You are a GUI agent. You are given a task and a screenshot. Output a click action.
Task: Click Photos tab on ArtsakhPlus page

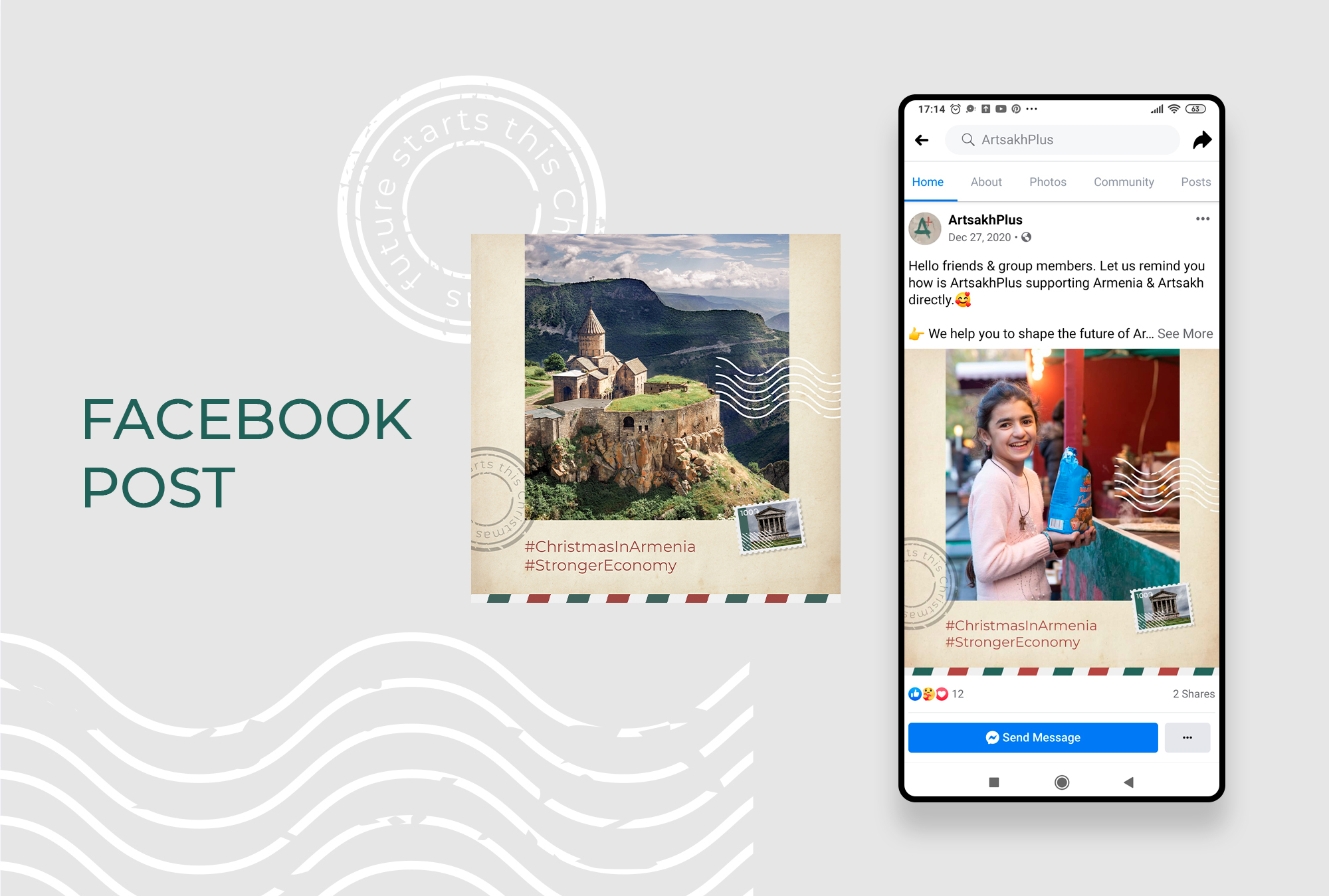(x=1048, y=181)
